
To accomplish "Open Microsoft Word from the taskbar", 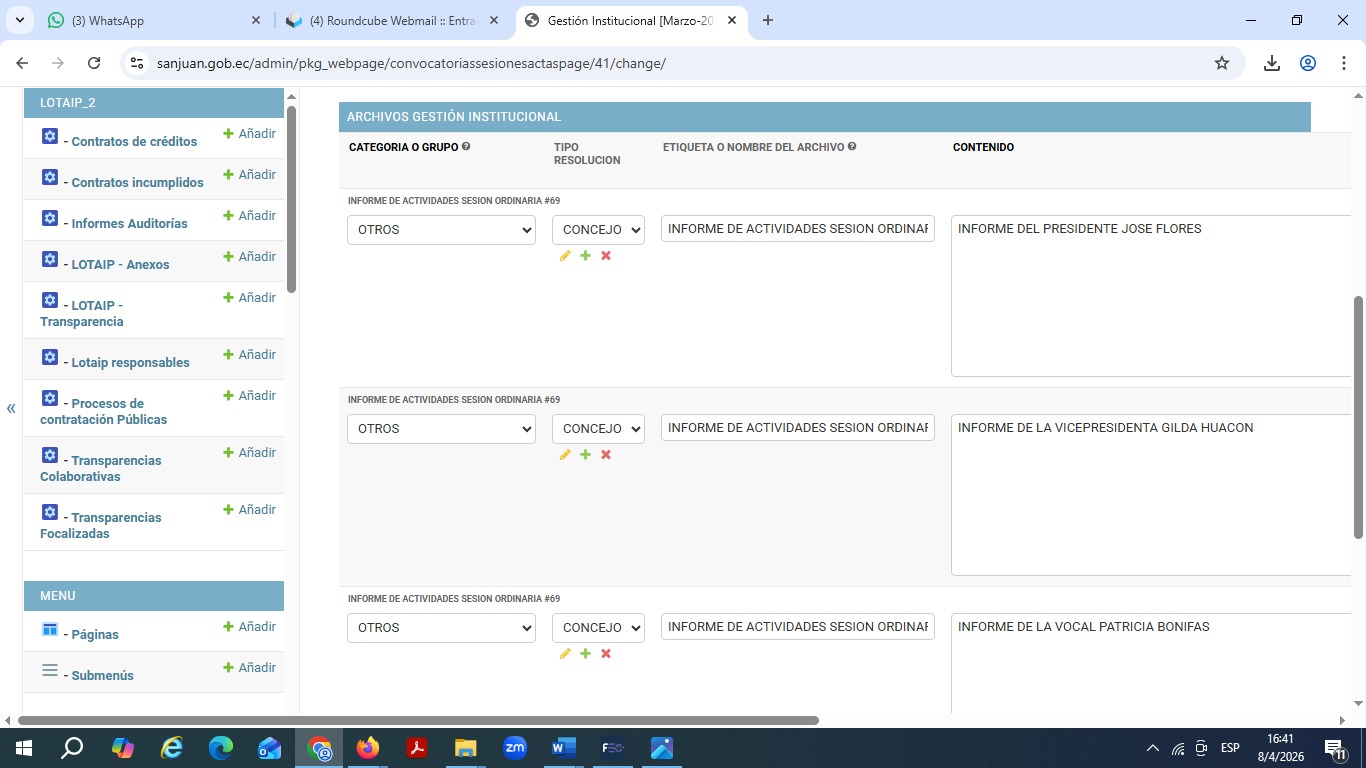I will 563,748.
